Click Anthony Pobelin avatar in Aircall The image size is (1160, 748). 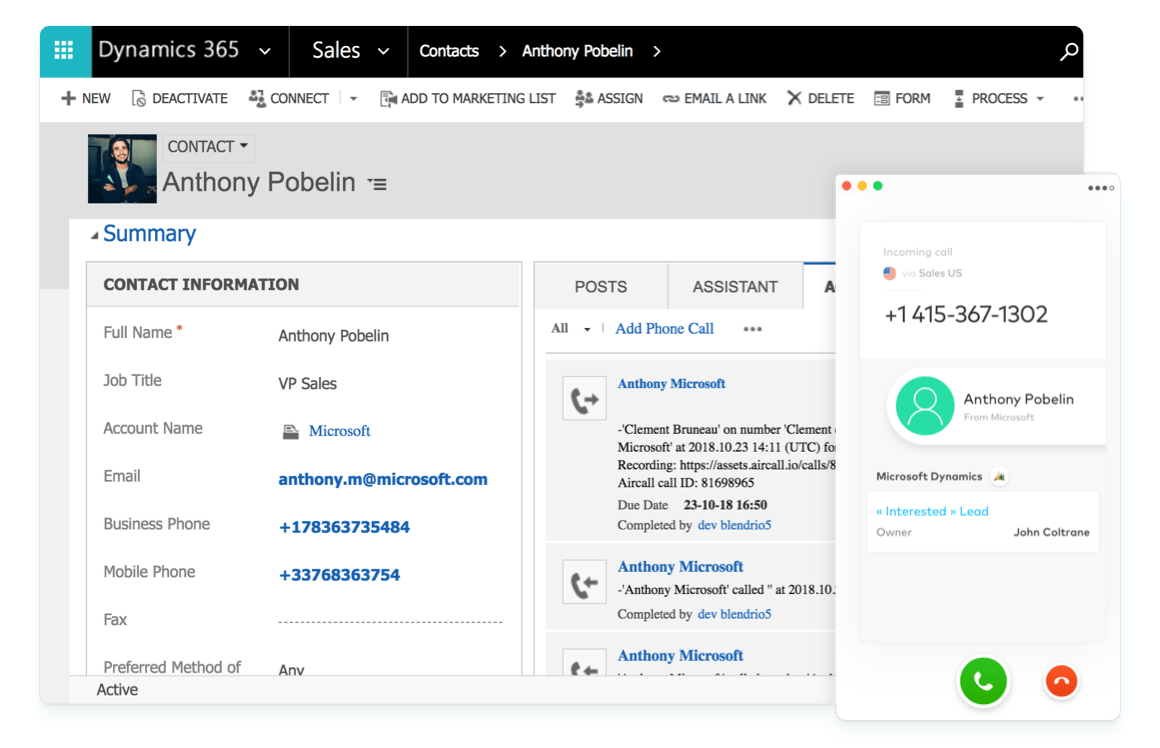(x=925, y=405)
